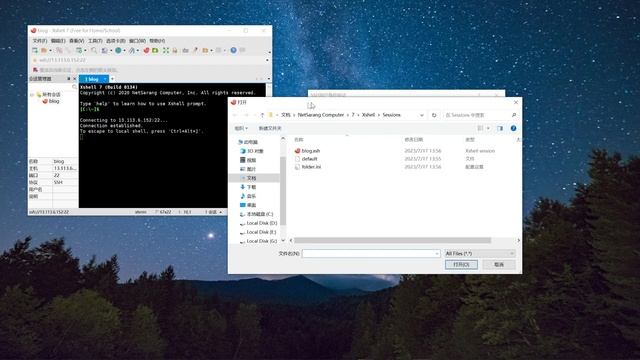Click the NetSarang Computer breadcrumb
This screenshot has height=360, width=640.
[x=321, y=115]
